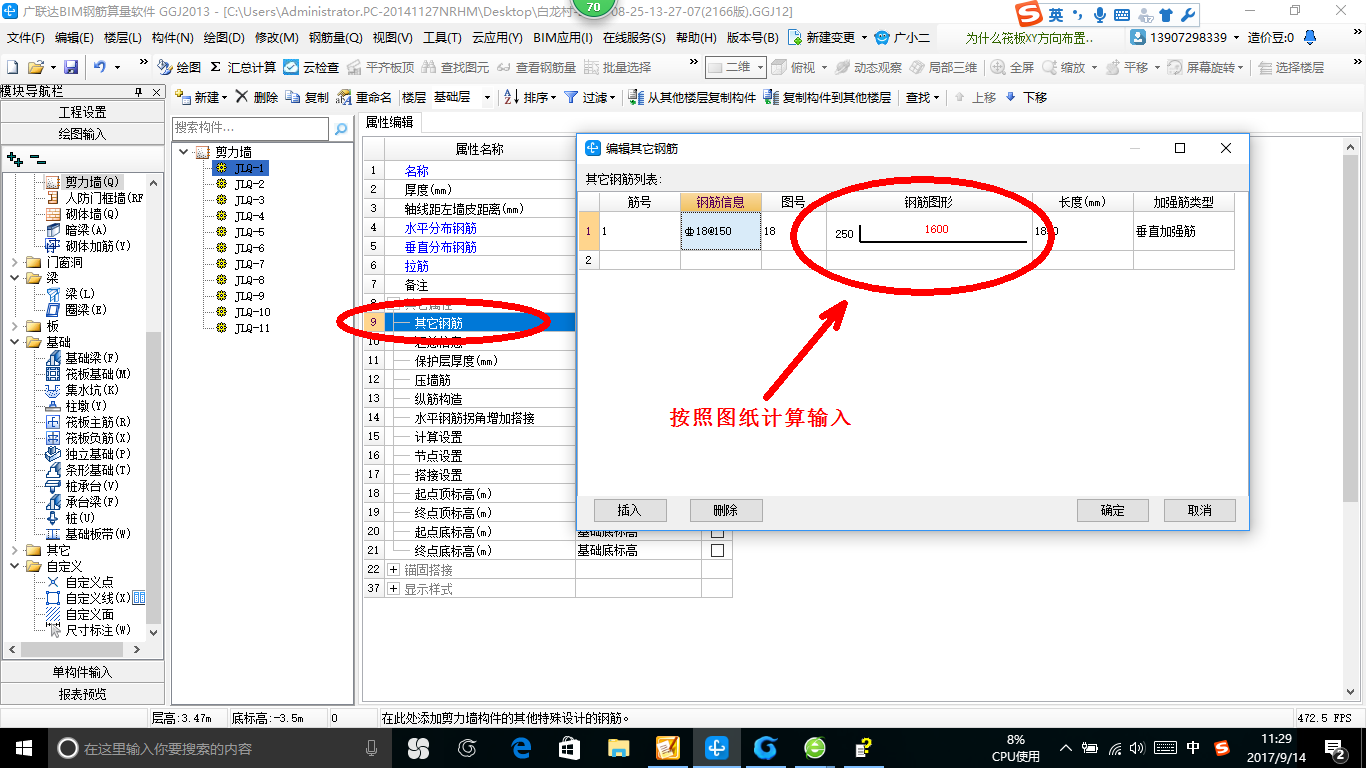
Task: Select 筏板基础(M) in navigation tree
Action: (x=98, y=374)
